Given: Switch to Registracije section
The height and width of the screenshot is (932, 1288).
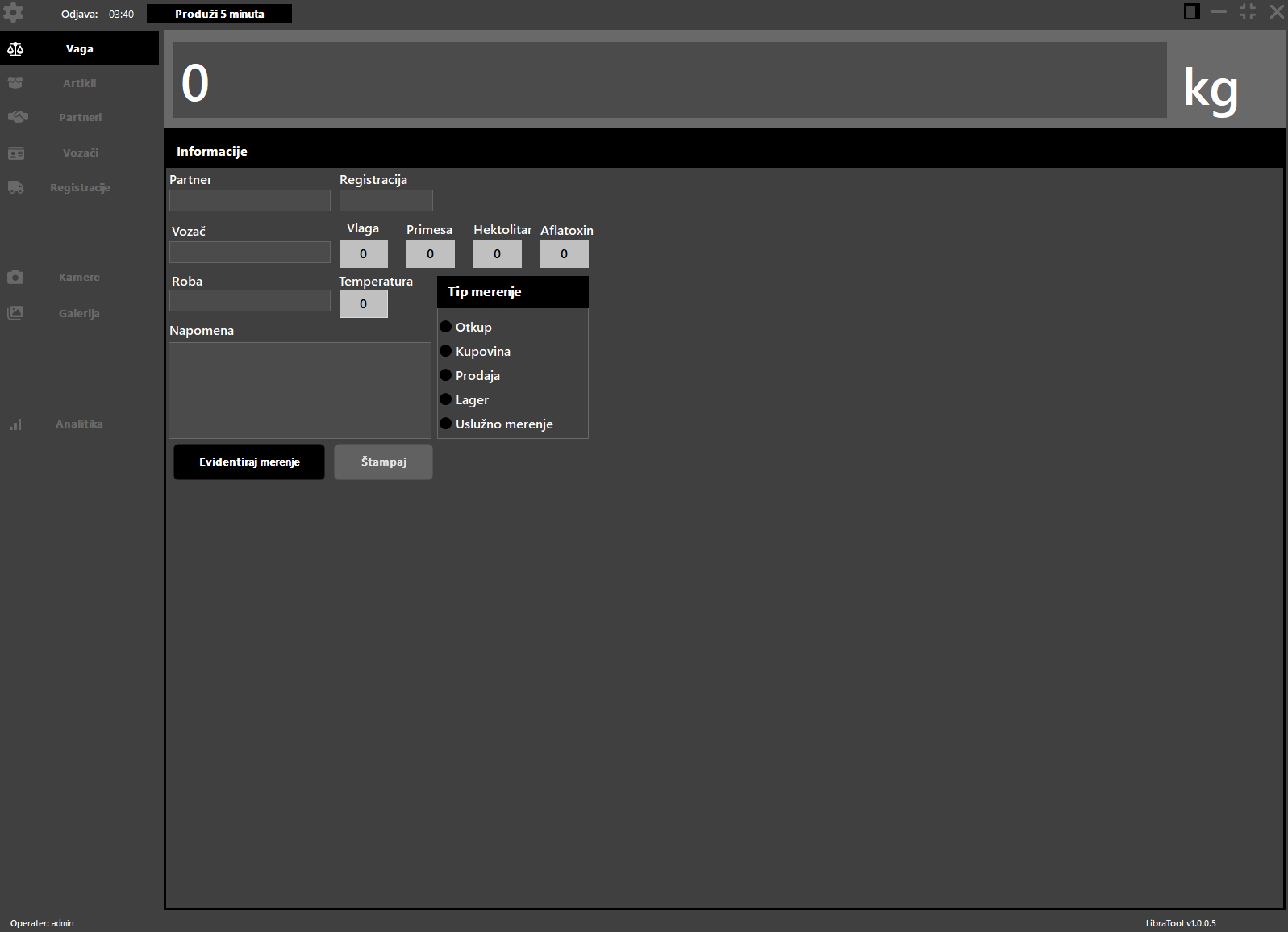Looking at the screenshot, I should [79, 187].
